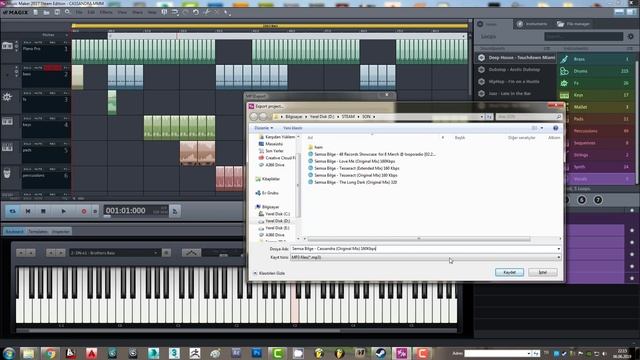Collapse folders with Klasörleri Gizle
This screenshot has height=360, width=640.
pyautogui.click(x=269, y=273)
